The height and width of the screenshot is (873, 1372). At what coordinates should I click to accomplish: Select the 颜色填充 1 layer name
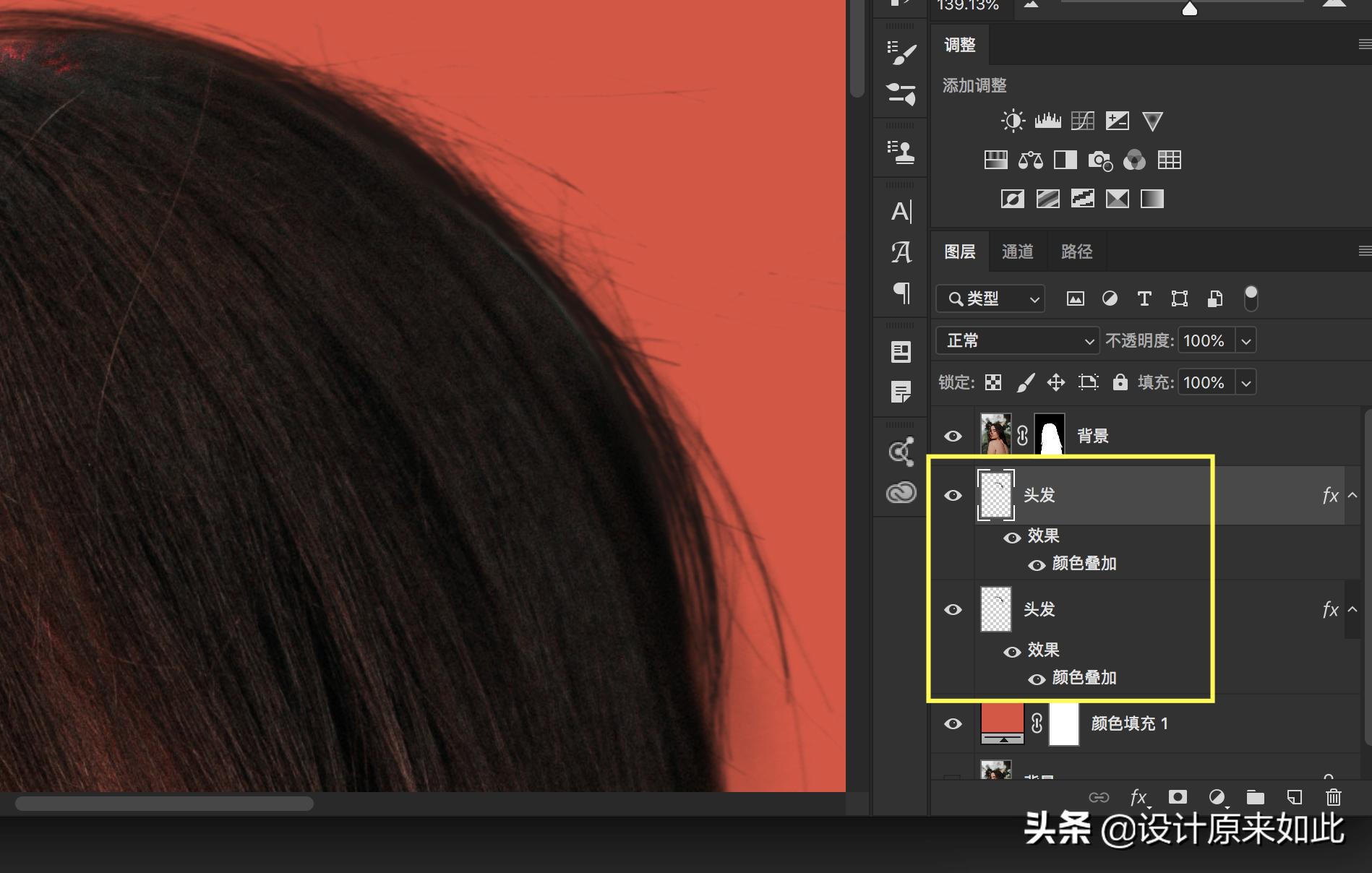pos(1129,723)
